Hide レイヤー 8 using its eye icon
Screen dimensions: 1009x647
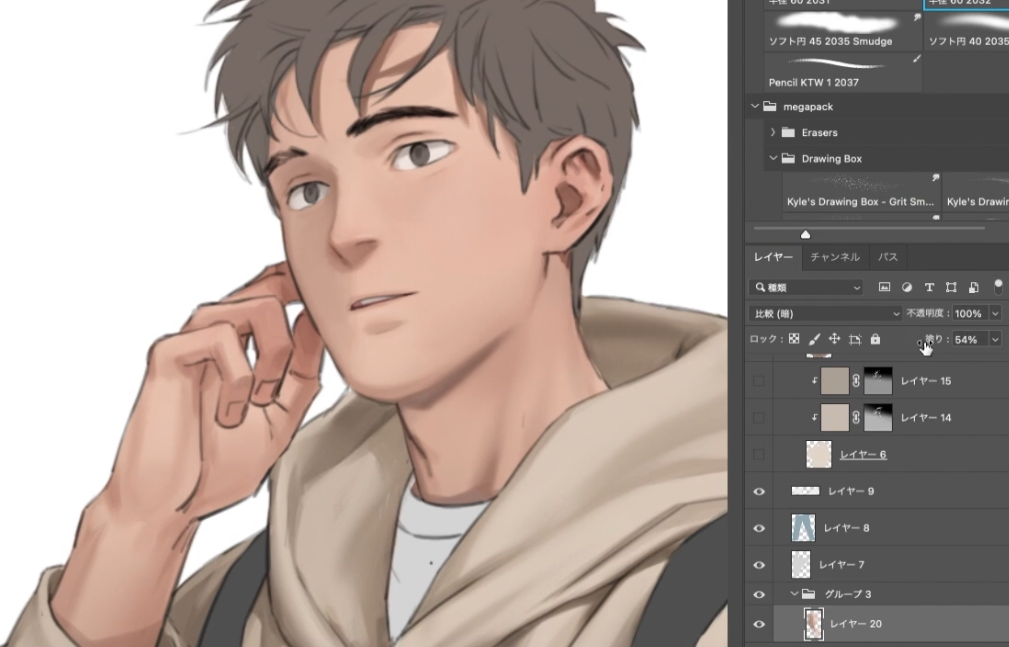click(x=759, y=528)
